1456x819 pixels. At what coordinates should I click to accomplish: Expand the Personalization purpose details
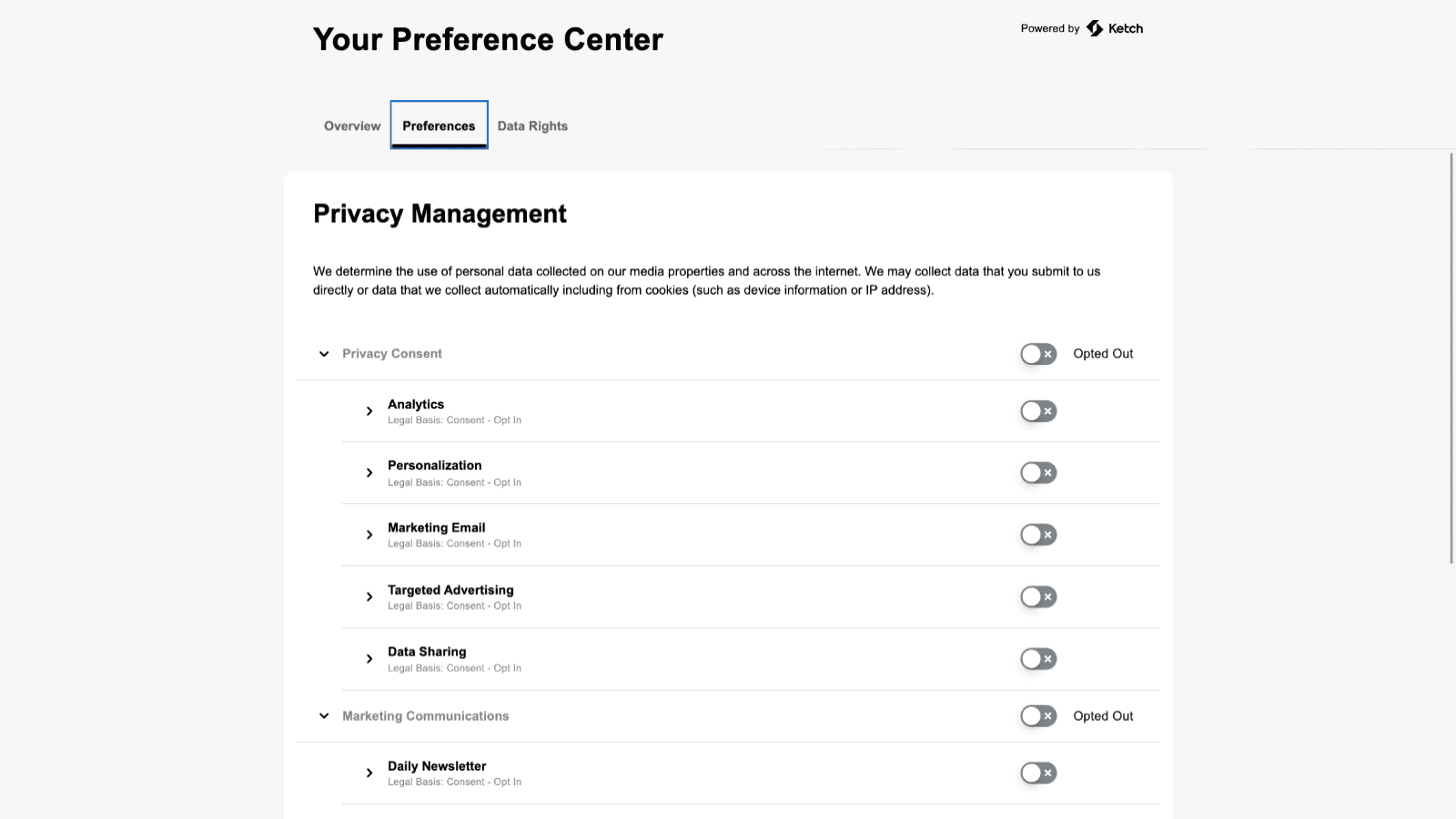pos(369,472)
